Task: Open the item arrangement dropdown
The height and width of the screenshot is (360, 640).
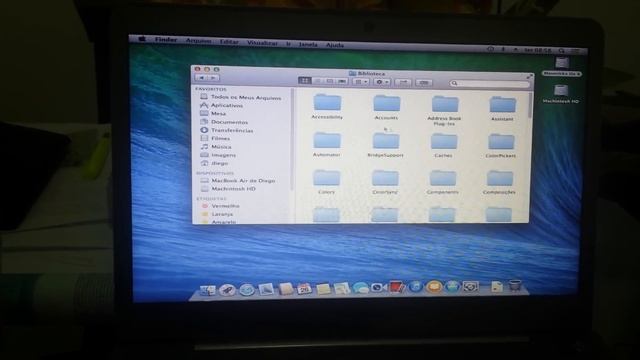Action: 361,82
